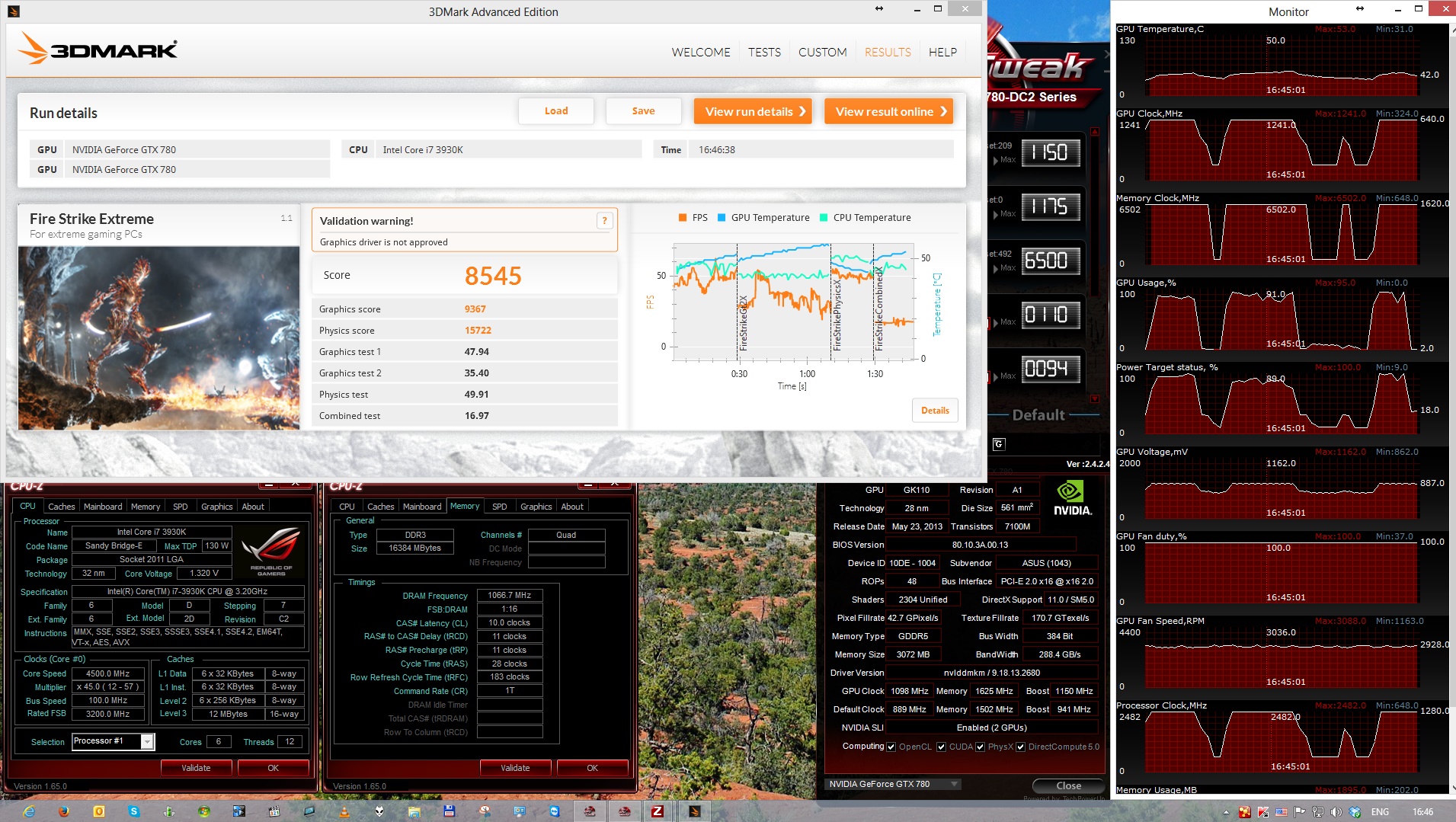
Task: Launch VLC media player from taskbar
Action: click(344, 811)
